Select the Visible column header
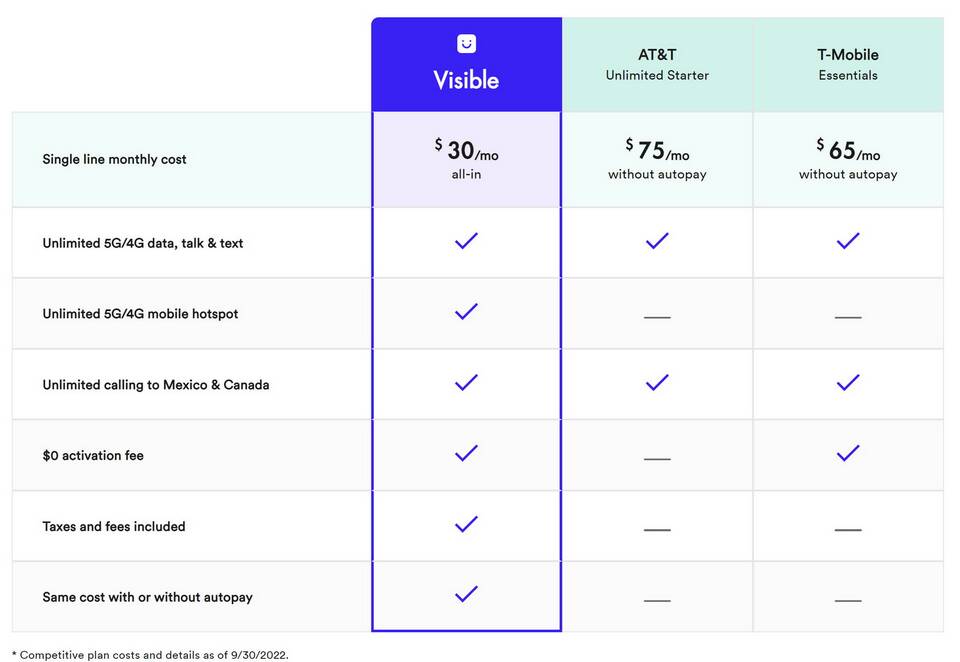Viewport: 960px width, 662px height. click(x=467, y=64)
